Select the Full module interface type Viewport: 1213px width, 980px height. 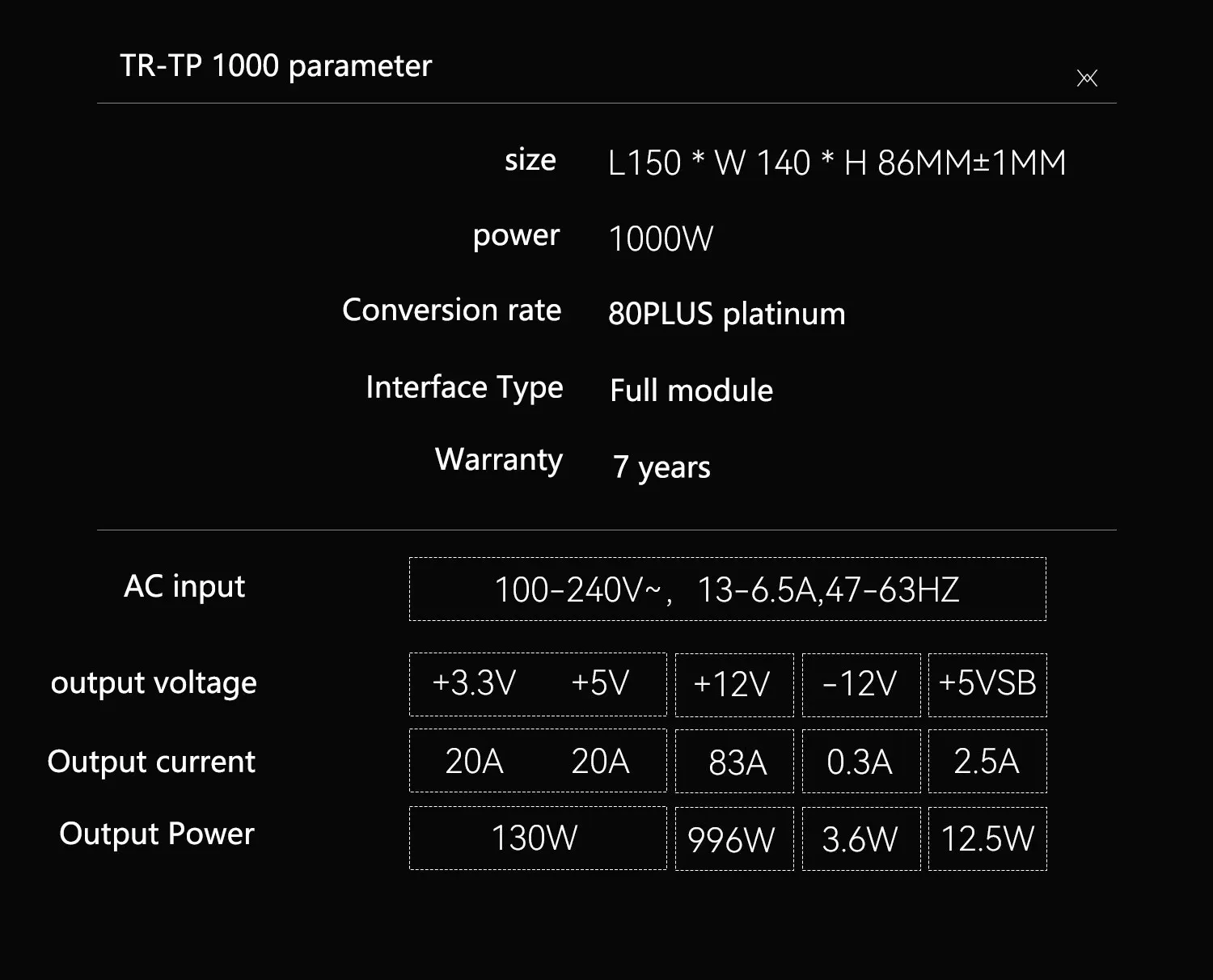[691, 391]
